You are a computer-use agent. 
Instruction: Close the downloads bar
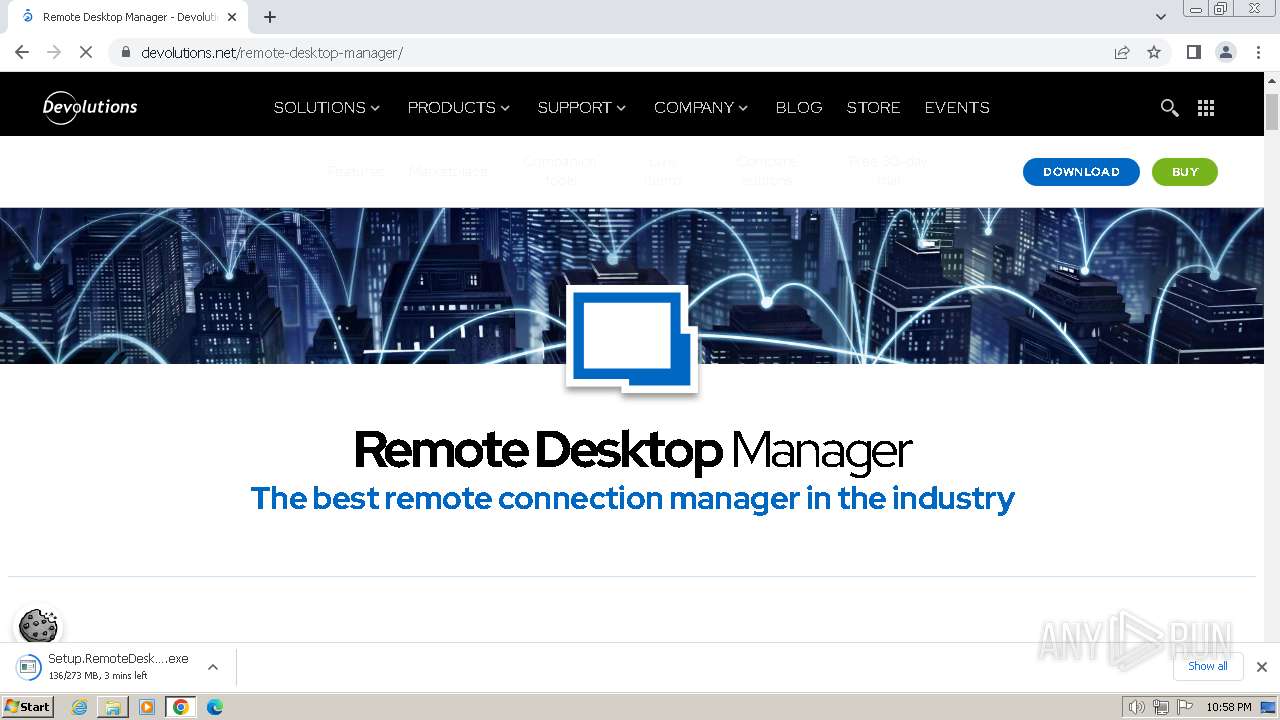[x=1262, y=667]
